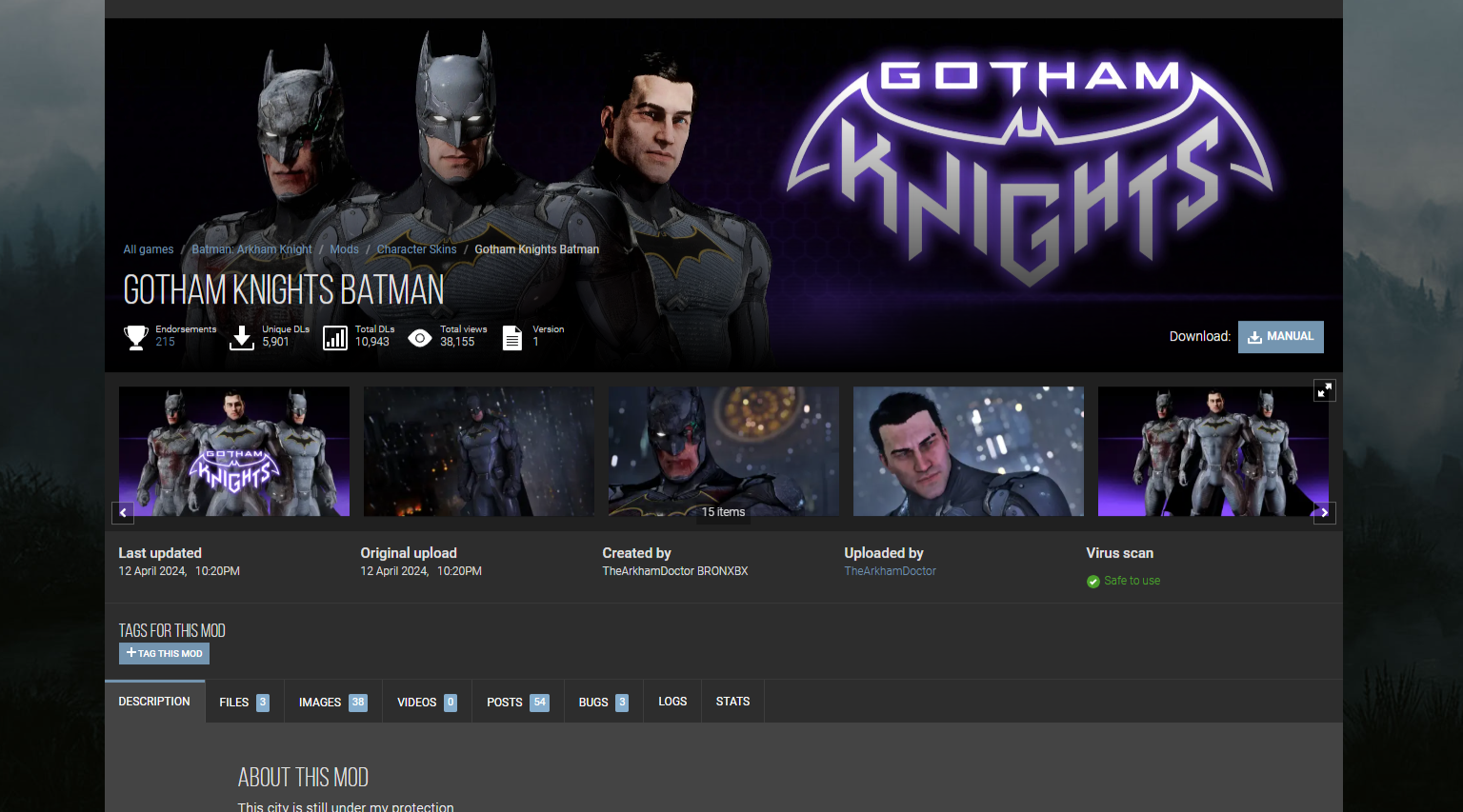Advance the image carousel with the right arrow

[x=1324, y=512]
